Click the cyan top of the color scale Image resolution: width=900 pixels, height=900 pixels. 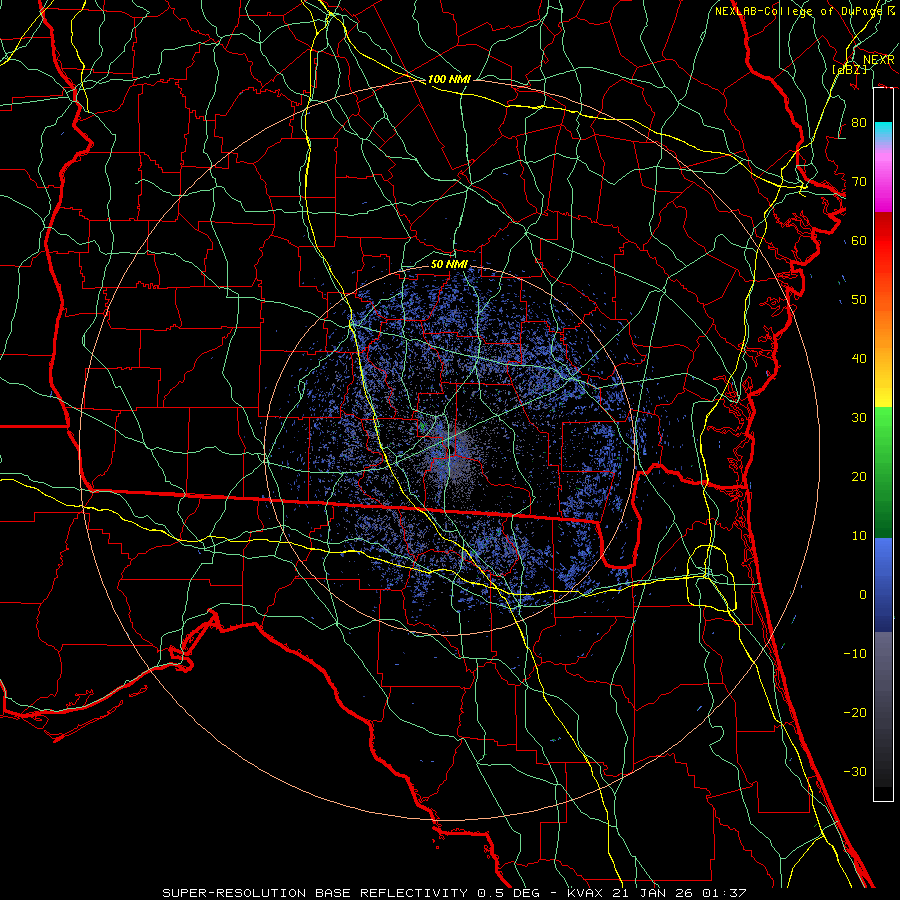pos(883,132)
